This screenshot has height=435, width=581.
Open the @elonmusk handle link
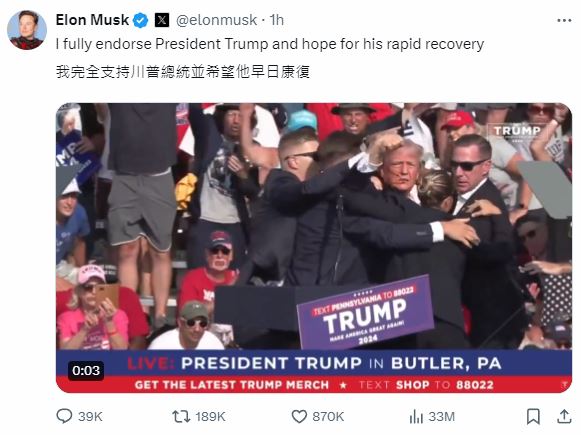coord(216,20)
